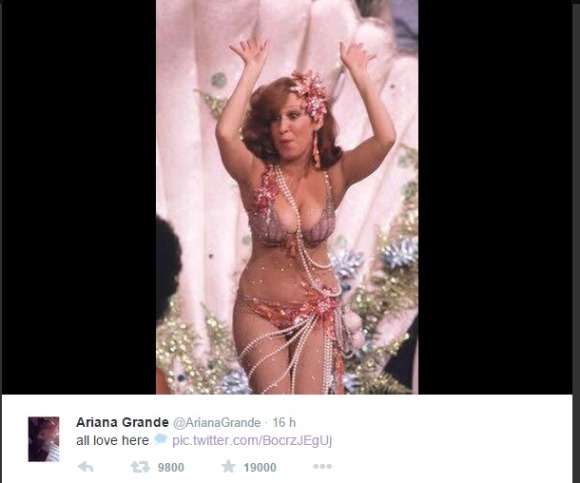
Task: Click the profile avatar thumbnail
Action: coord(44,439)
